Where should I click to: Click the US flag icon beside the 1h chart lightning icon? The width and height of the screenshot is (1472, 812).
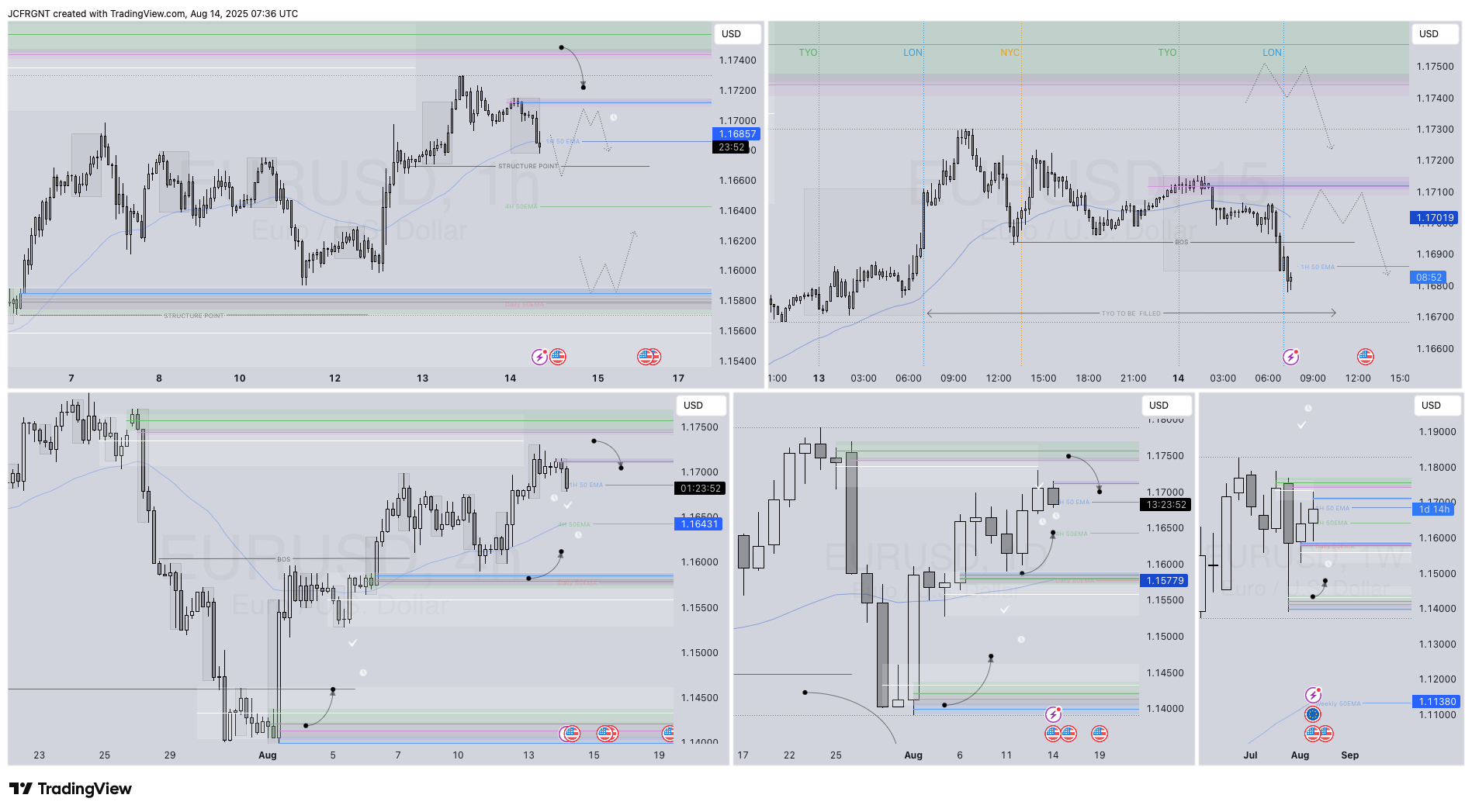[558, 357]
